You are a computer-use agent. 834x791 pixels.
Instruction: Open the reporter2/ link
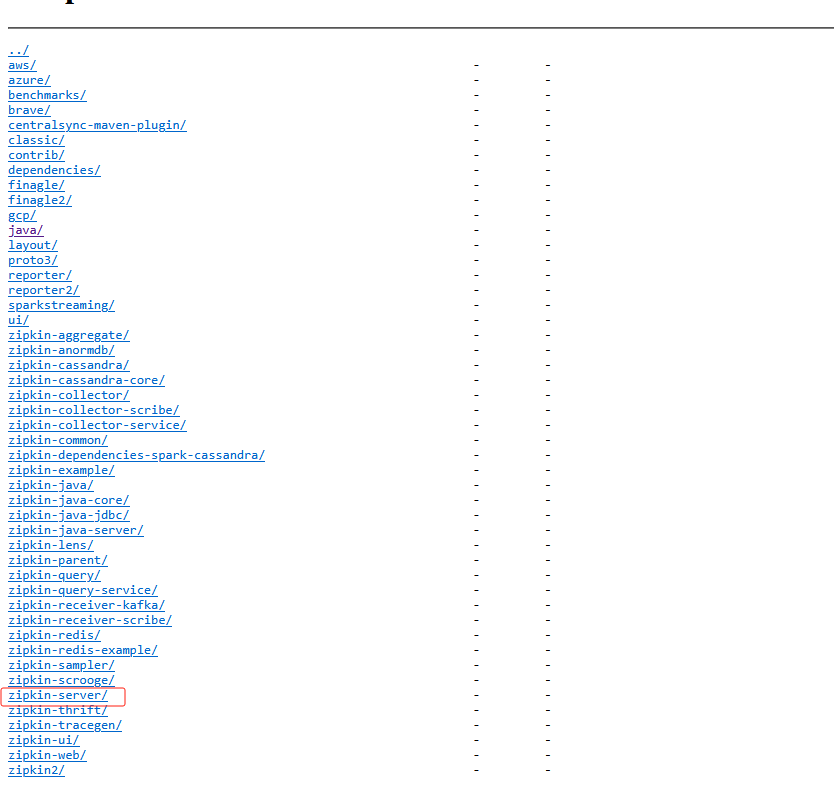click(44, 290)
